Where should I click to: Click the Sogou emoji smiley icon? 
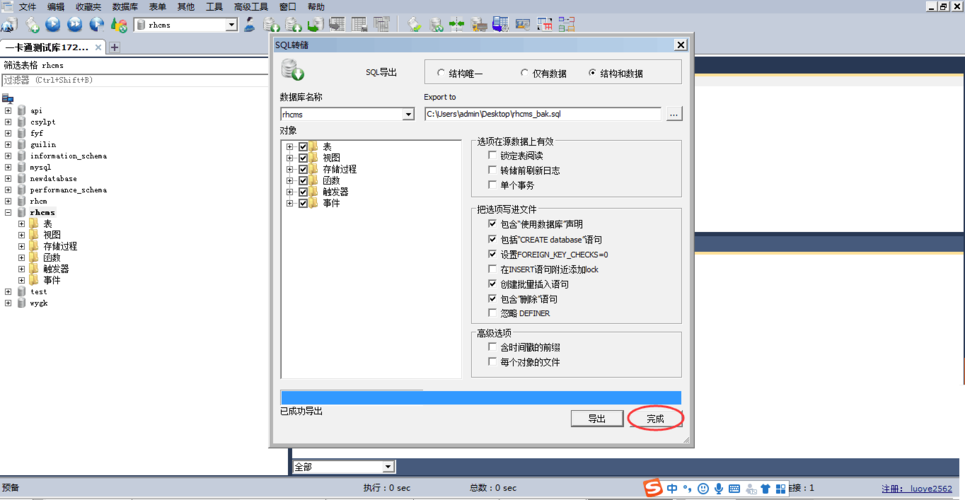pyautogui.click(x=703, y=488)
